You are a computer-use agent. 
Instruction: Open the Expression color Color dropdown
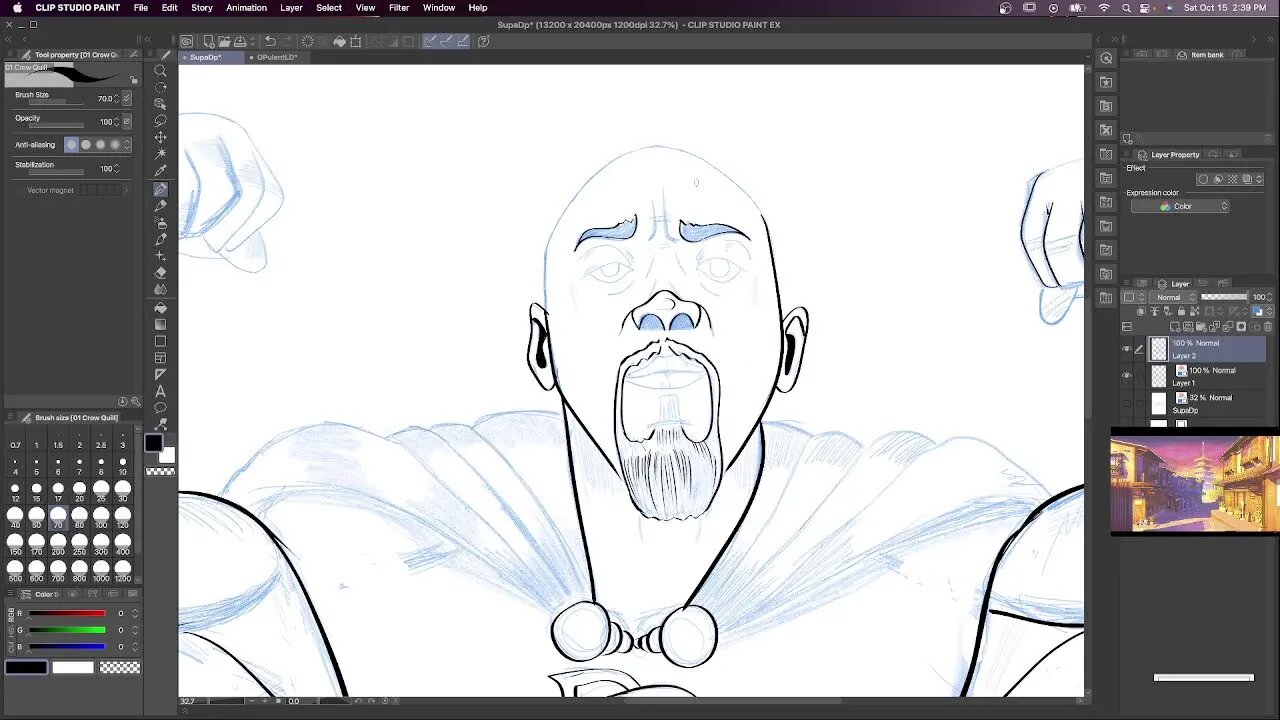coord(1180,206)
